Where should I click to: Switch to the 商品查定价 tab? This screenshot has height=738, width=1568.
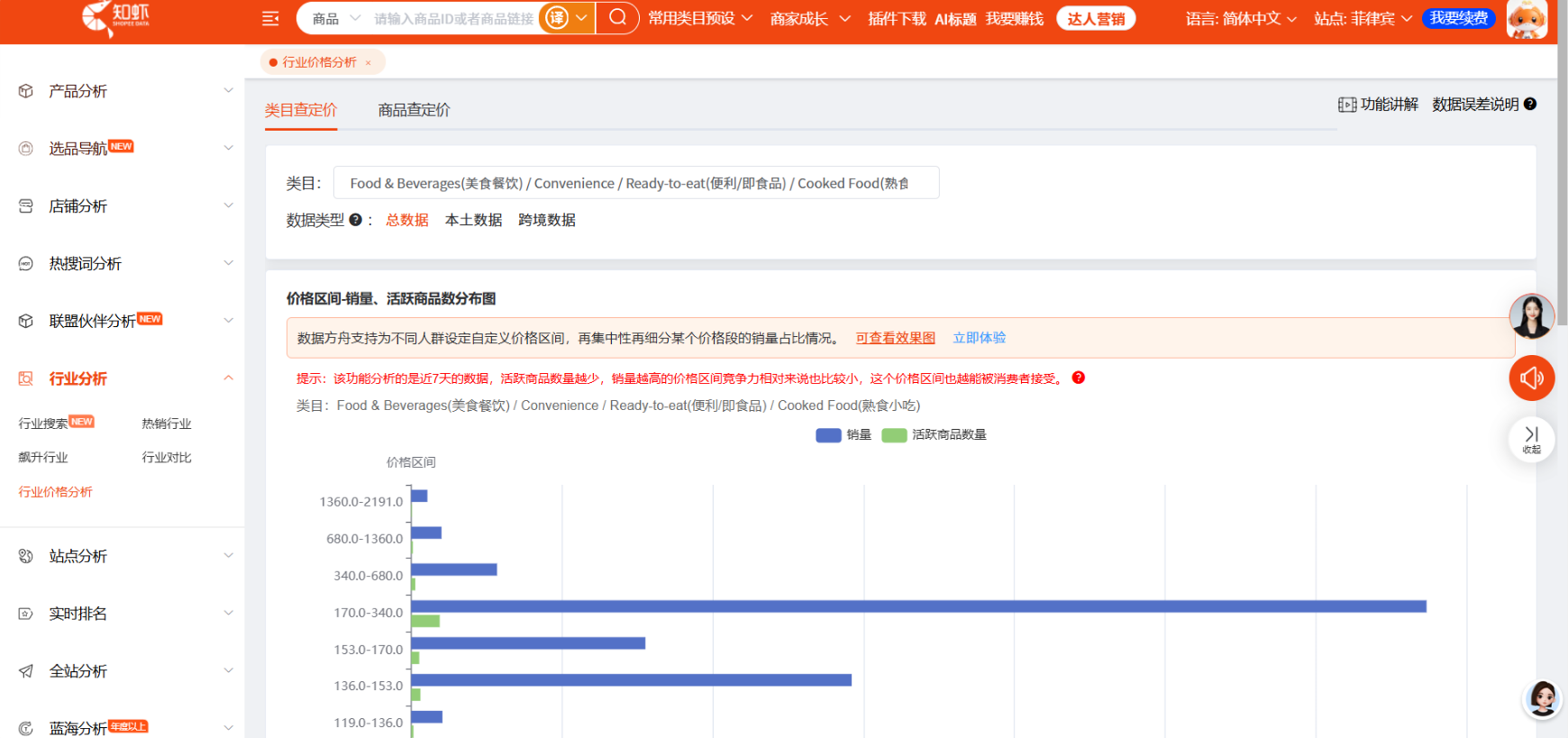click(414, 110)
